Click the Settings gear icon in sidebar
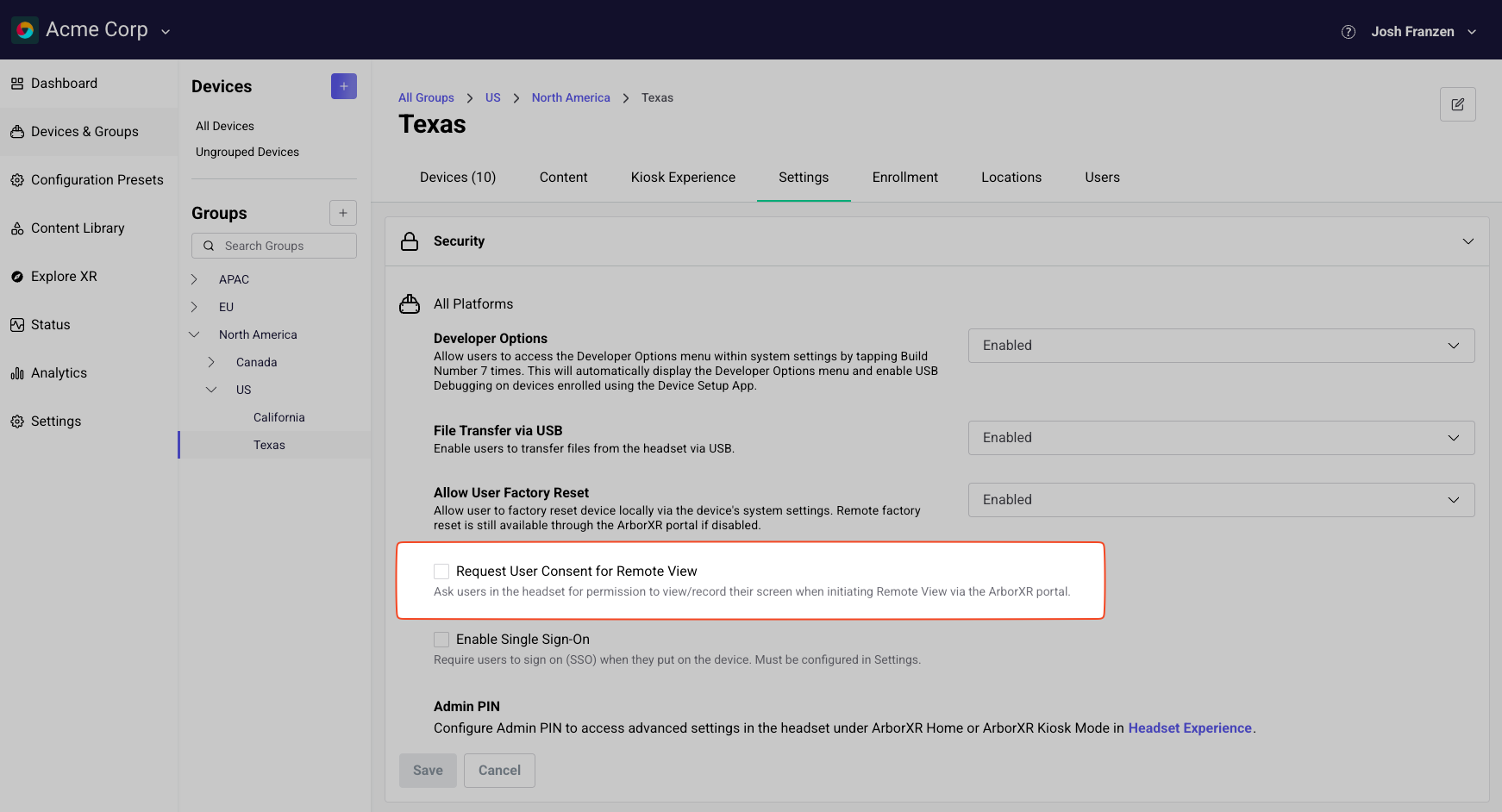 point(17,422)
